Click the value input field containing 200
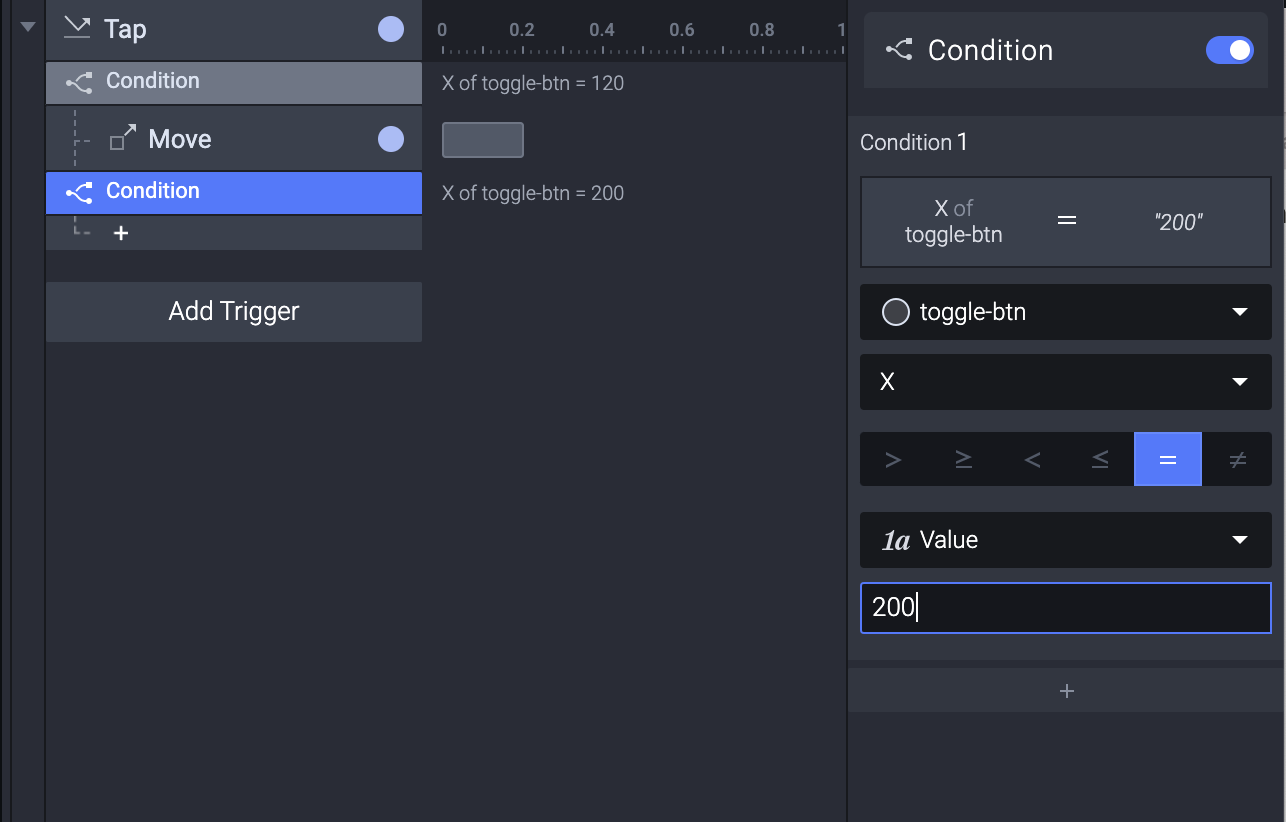This screenshot has width=1286, height=822. tap(1065, 608)
